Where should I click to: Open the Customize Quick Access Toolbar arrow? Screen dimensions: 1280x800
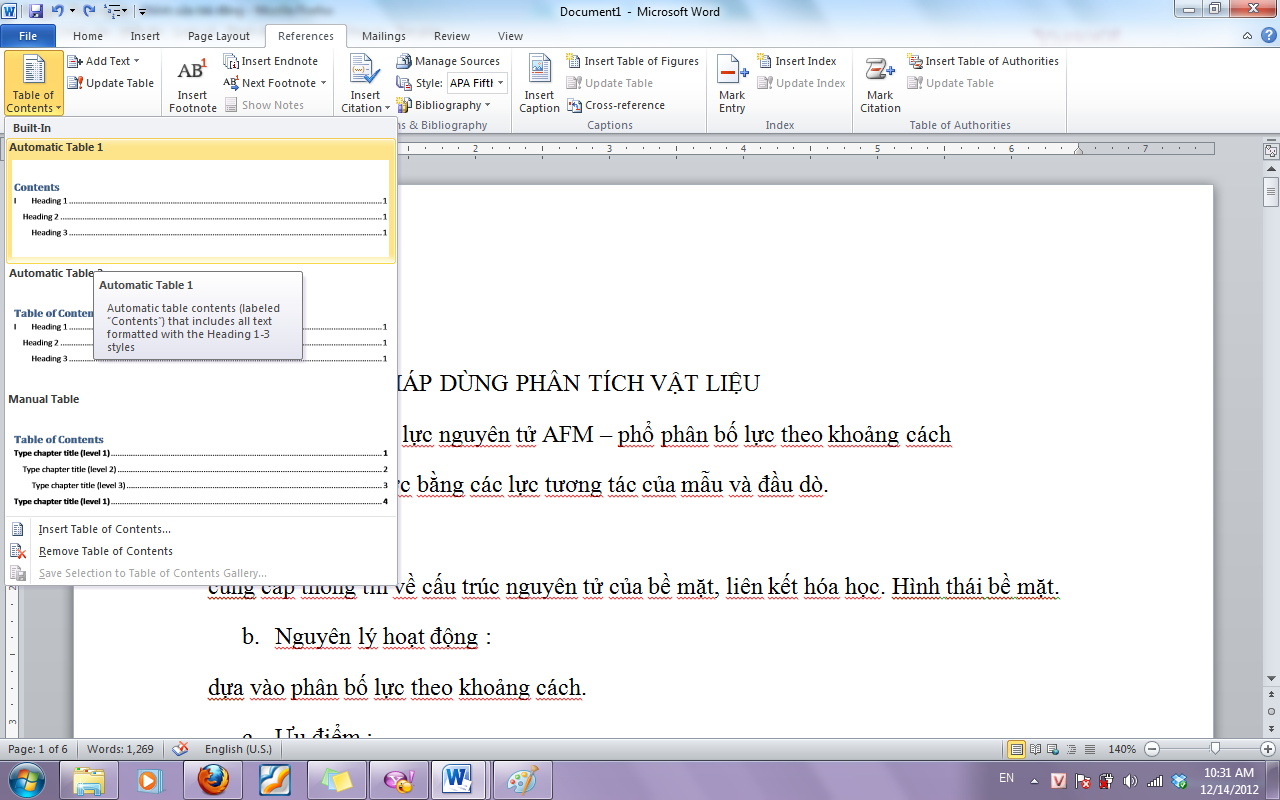[142, 12]
